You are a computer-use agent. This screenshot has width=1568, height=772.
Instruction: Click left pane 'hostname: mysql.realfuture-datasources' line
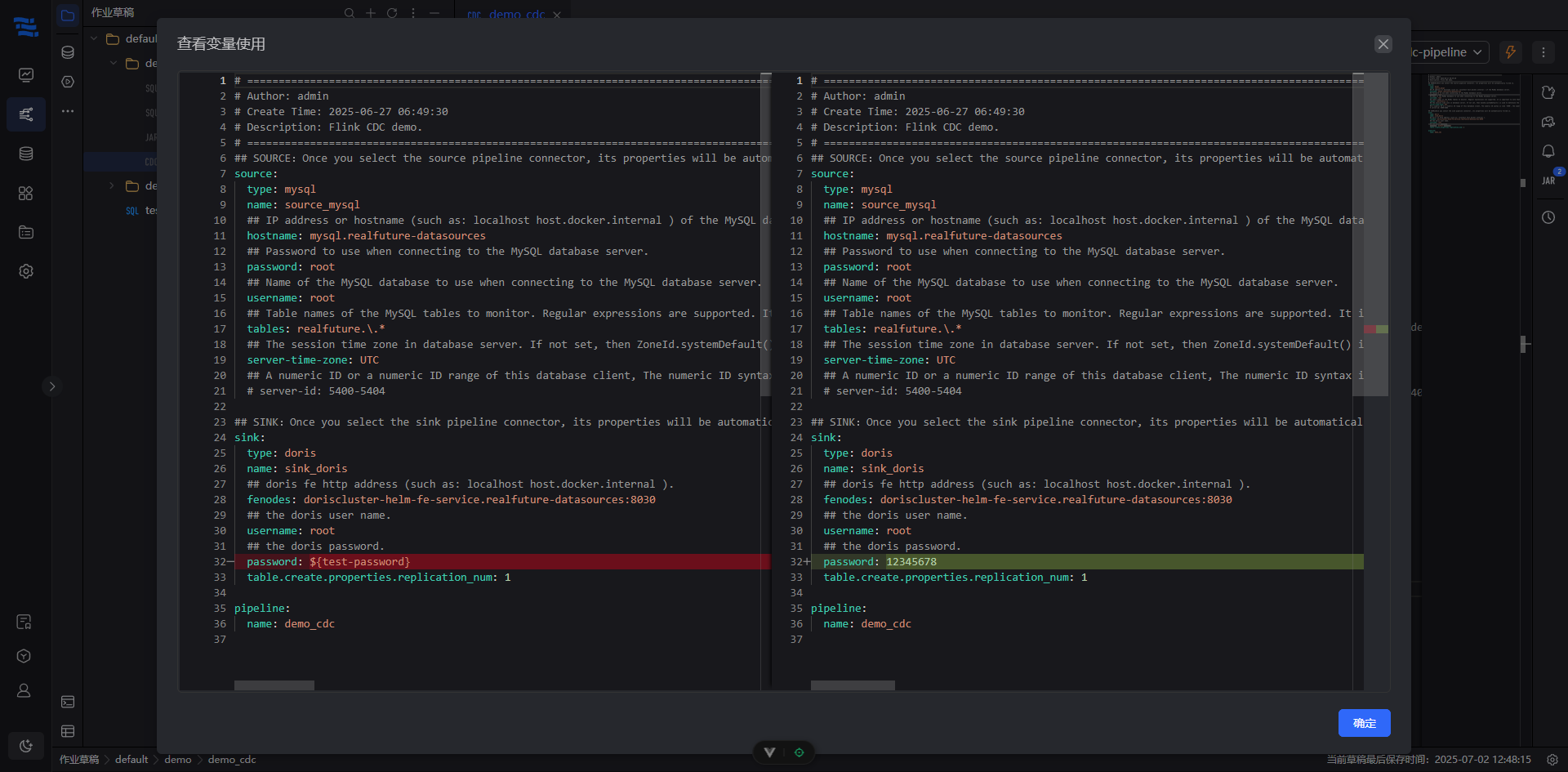click(366, 236)
